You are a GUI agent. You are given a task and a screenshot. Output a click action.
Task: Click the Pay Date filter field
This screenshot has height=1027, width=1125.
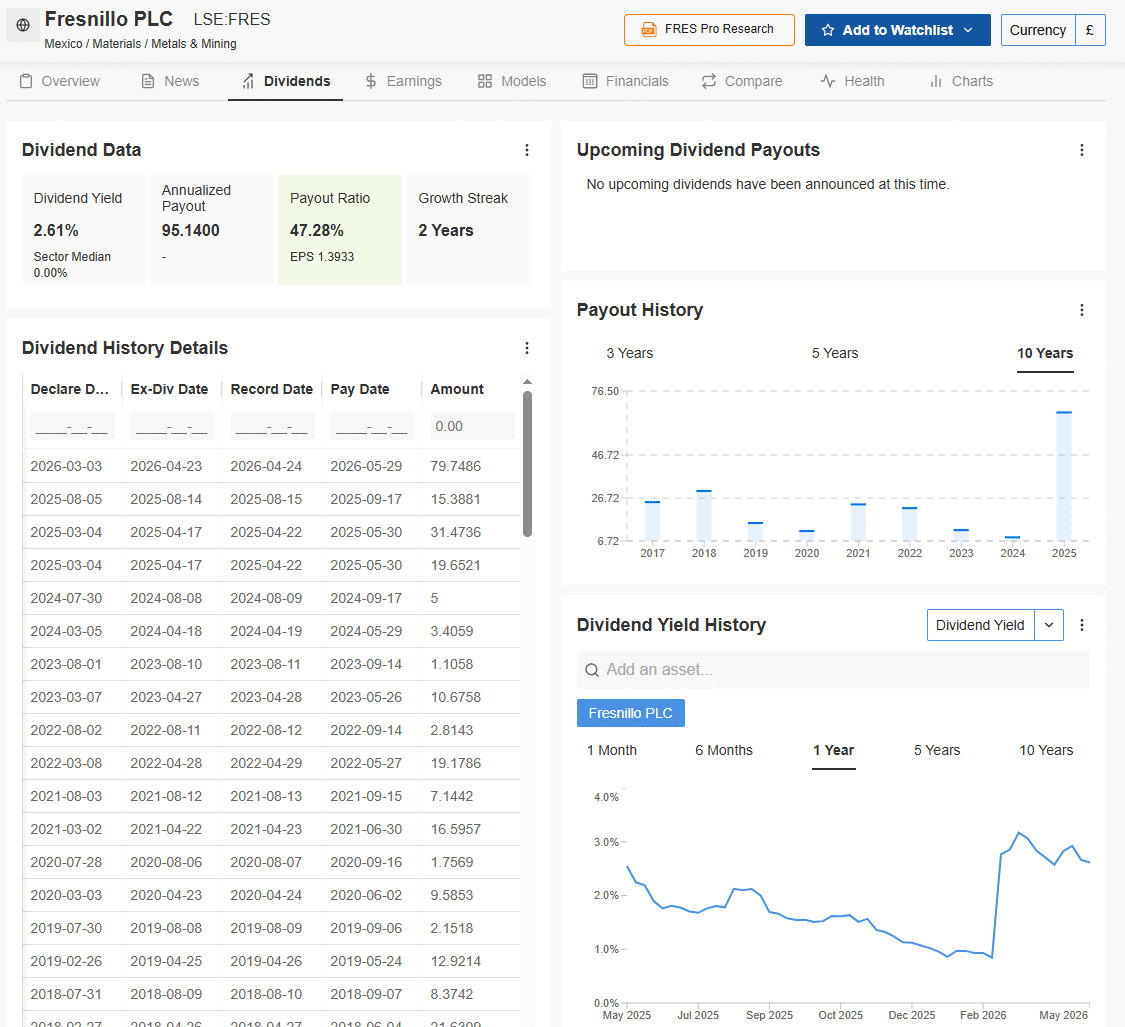click(x=372, y=426)
